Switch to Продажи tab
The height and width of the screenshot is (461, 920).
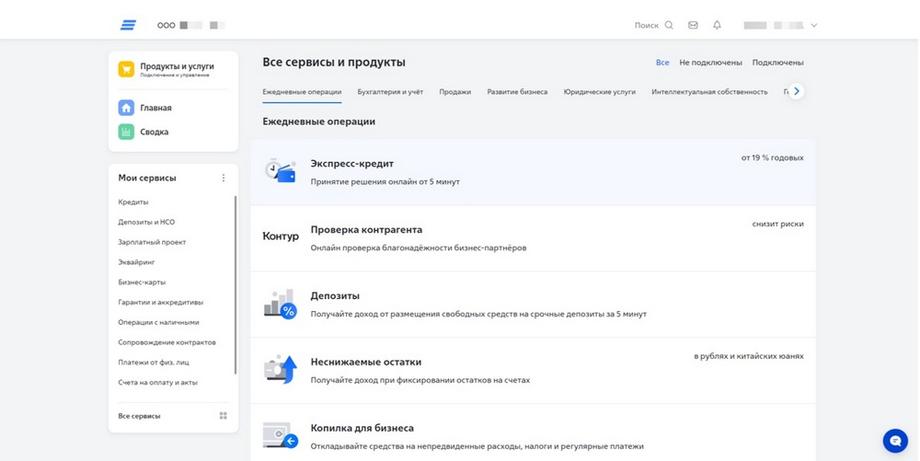[x=455, y=92]
